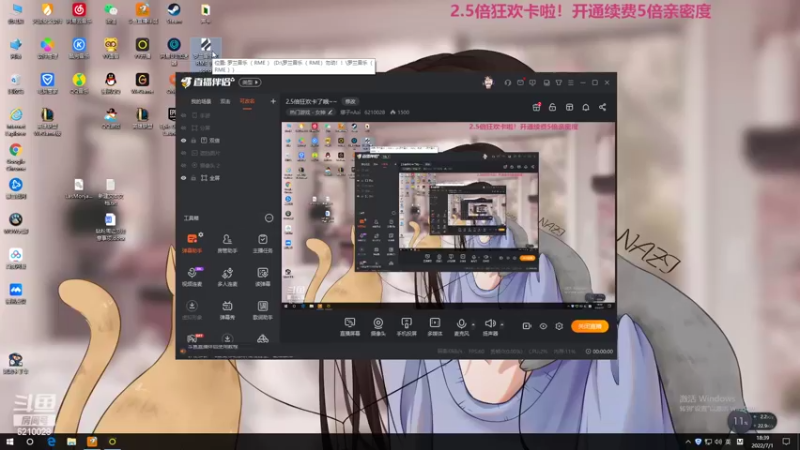Screen dimensions: 800x450
Task: Edit the stream category tag dropdown
Action: [x=311, y=112]
